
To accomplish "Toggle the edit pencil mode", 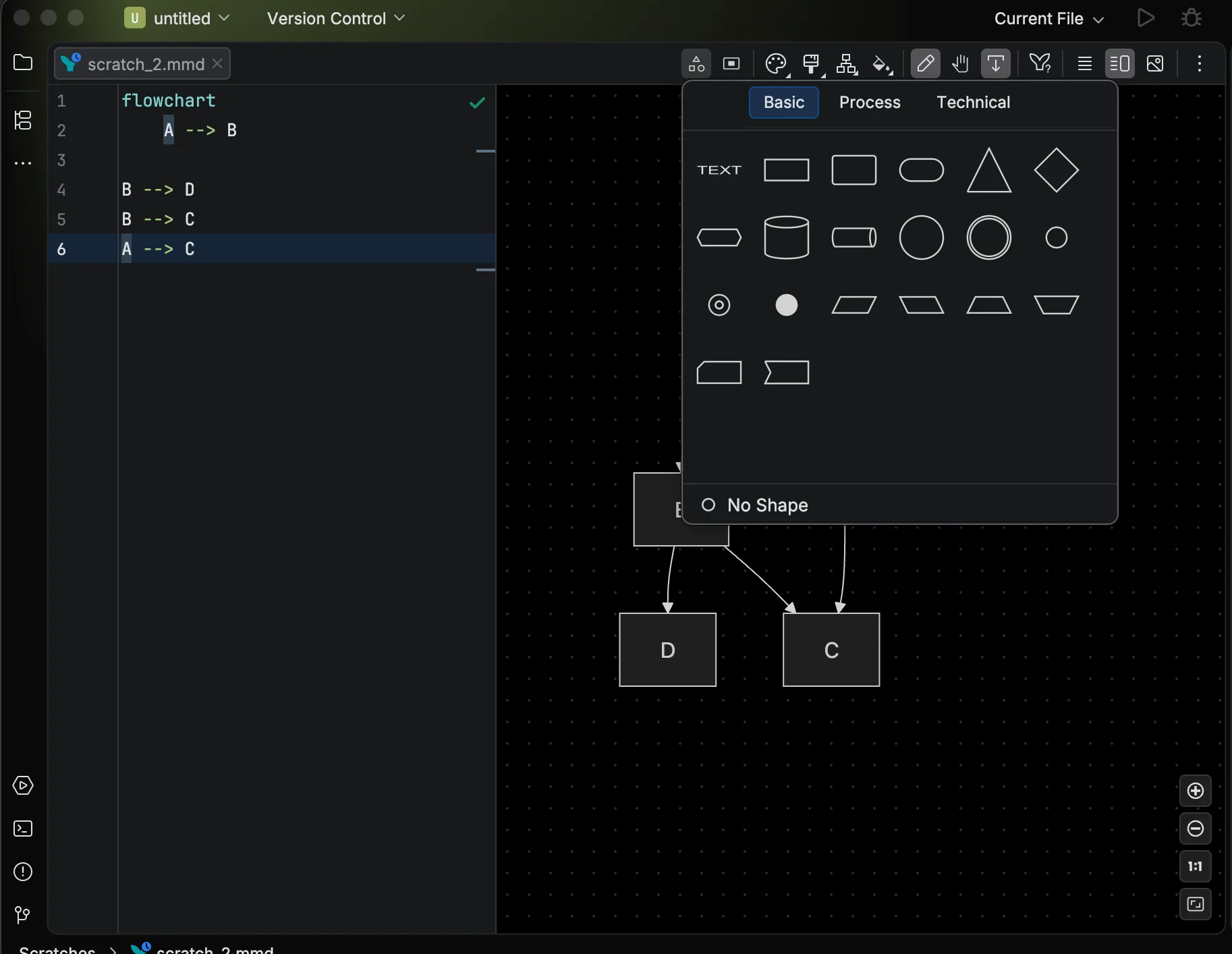I will pos(925,63).
